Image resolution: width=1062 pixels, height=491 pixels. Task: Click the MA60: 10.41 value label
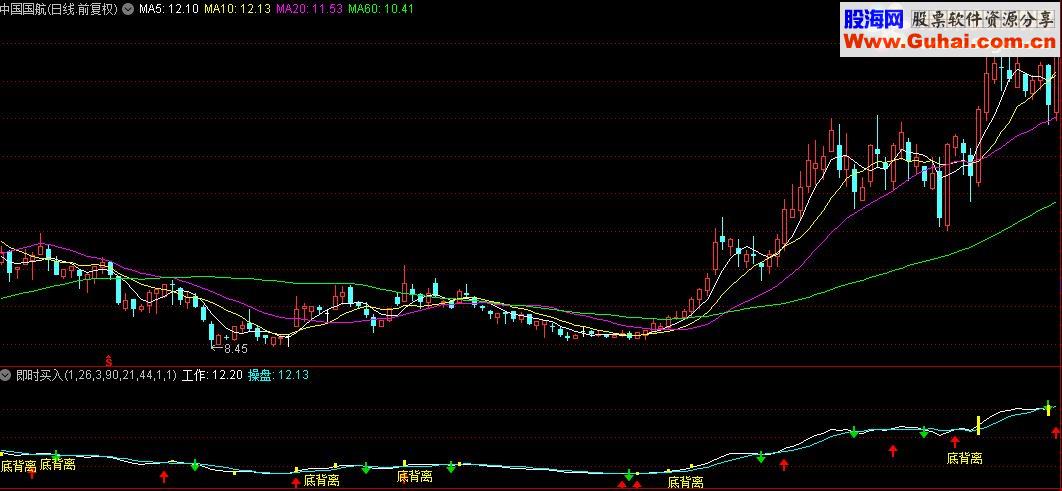coord(381,9)
